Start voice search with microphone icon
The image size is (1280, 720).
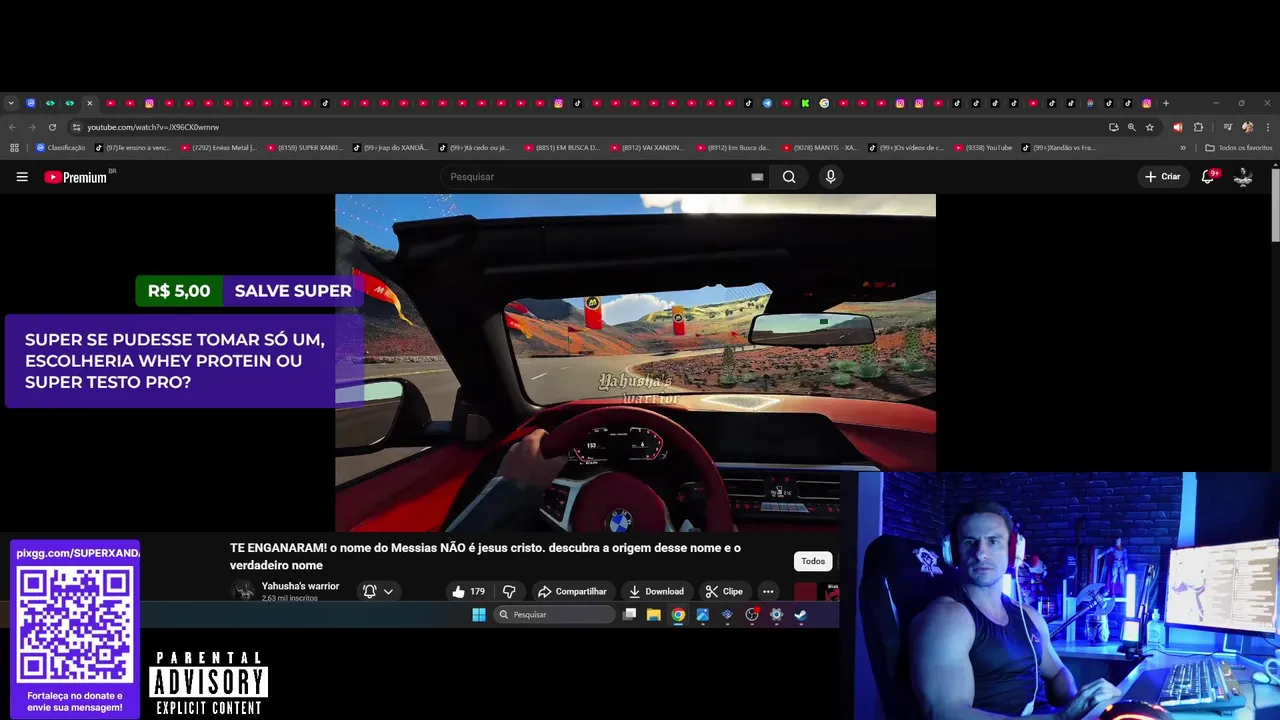pyautogui.click(x=830, y=177)
